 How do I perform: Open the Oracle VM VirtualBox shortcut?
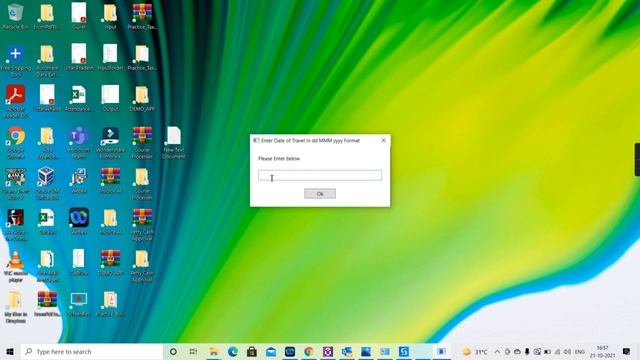coord(47,184)
